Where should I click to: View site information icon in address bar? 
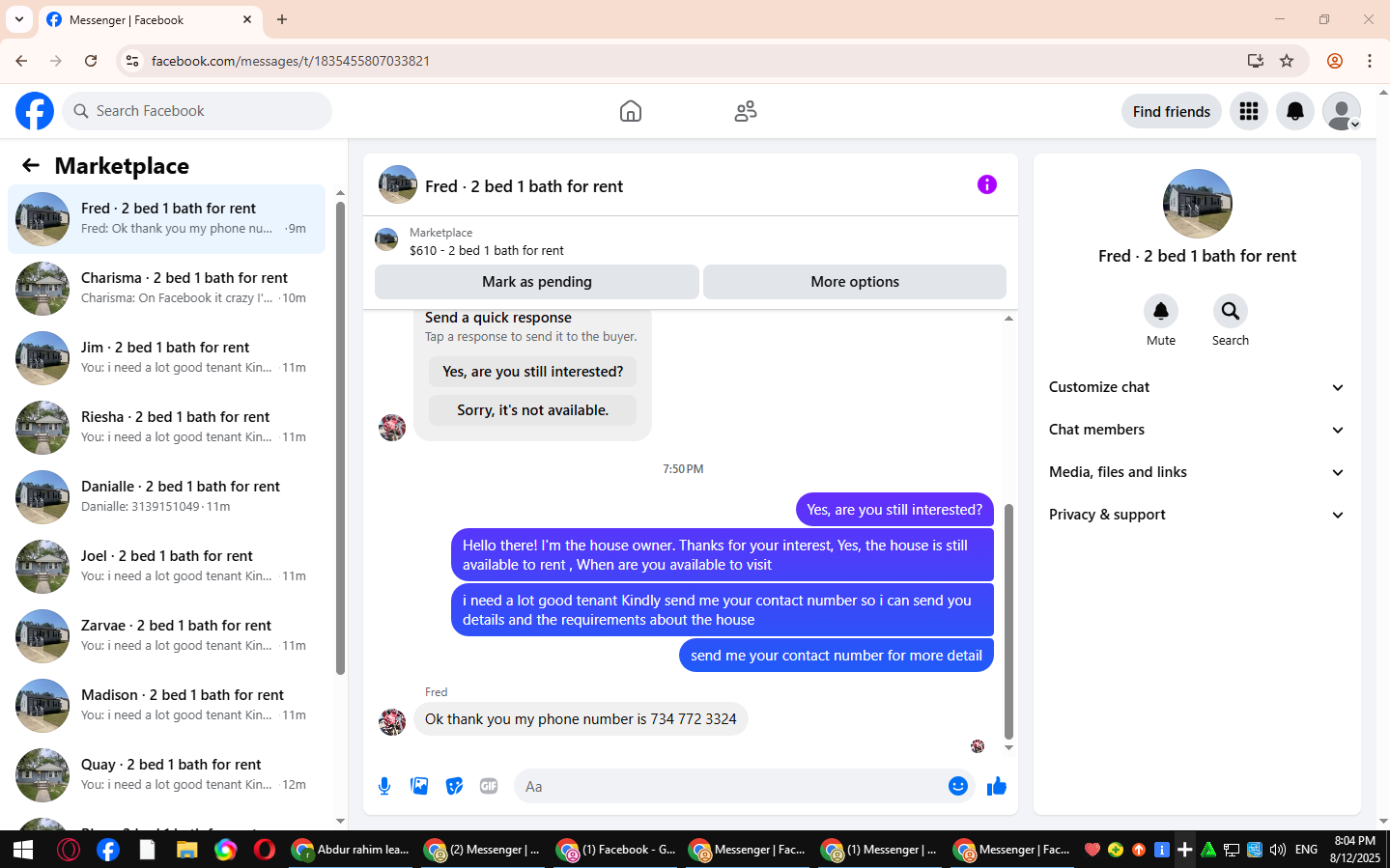[132, 61]
